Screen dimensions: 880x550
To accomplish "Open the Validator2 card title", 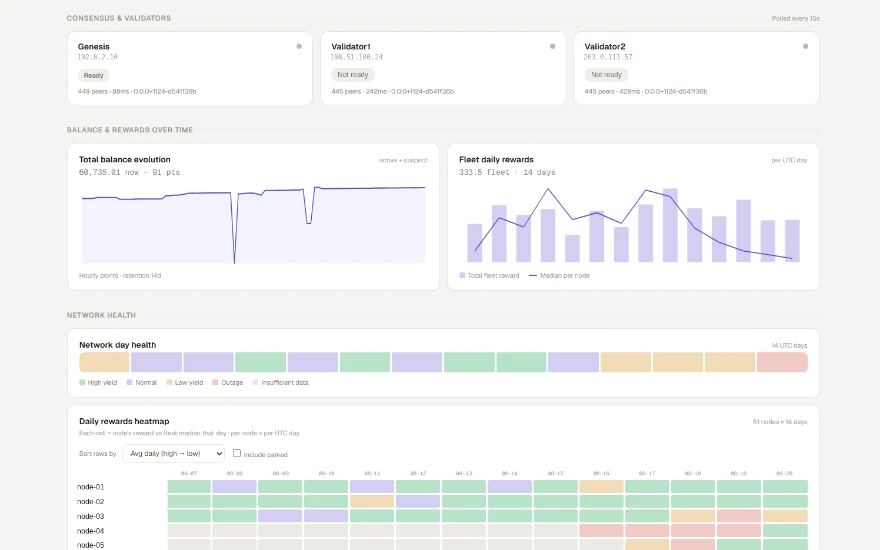I will 604,47.
